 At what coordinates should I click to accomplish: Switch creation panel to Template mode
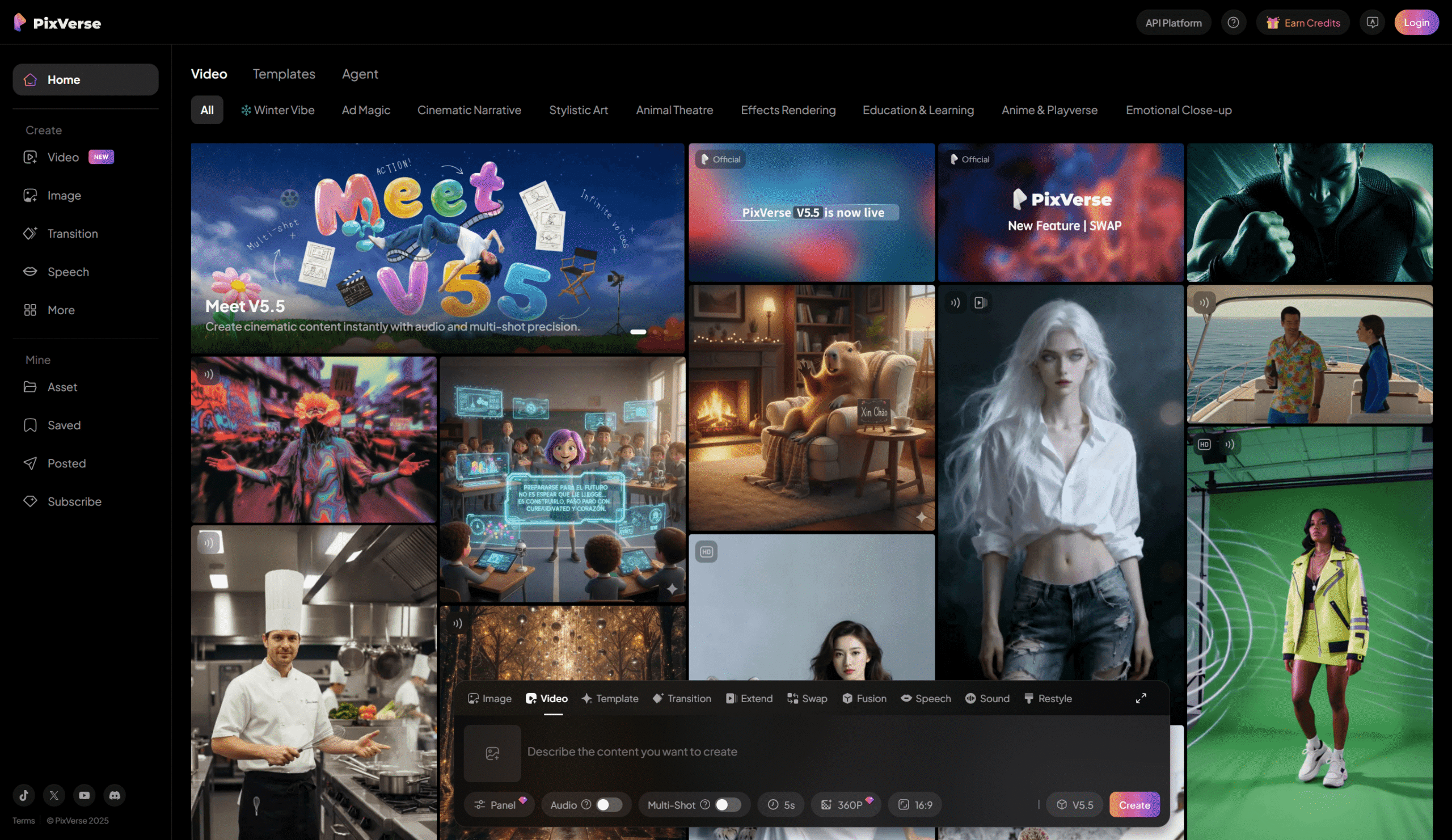pos(610,698)
